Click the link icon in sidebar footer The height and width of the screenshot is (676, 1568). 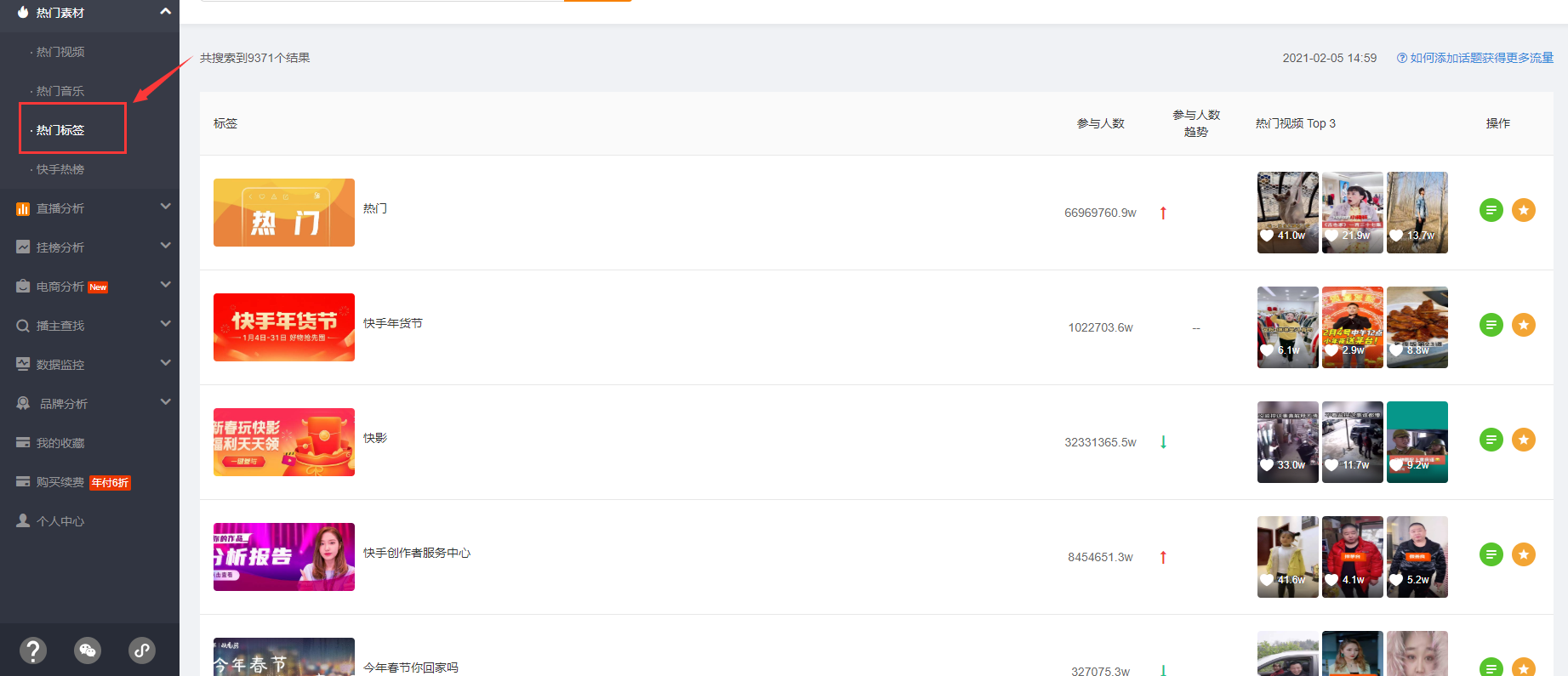click(x=142, y=650)
